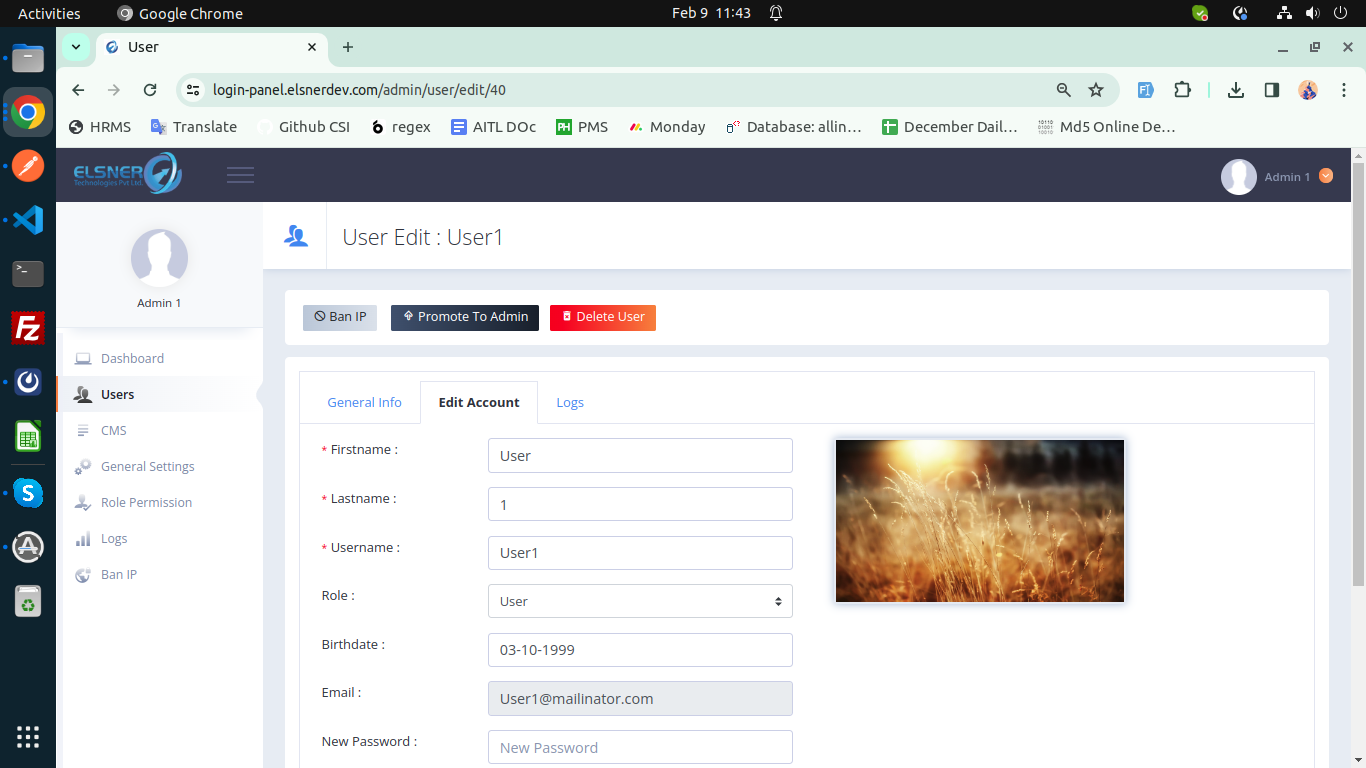This screenshot has height=768, width=1366.
Task: Click the user's wheat field profile photo
Action: tap(979, 520)
